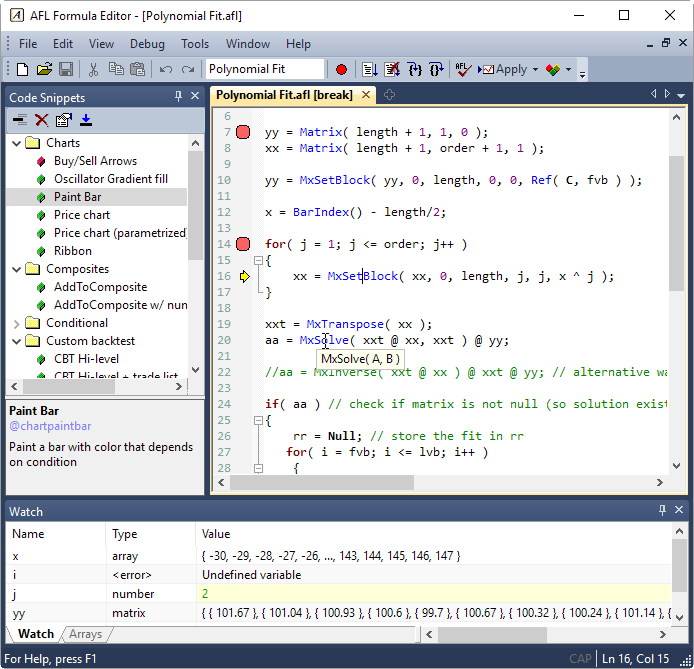Click the New file icon in toolbar
Image resolution: width=694 pixels, height=669 pixels.
(22, 69)
